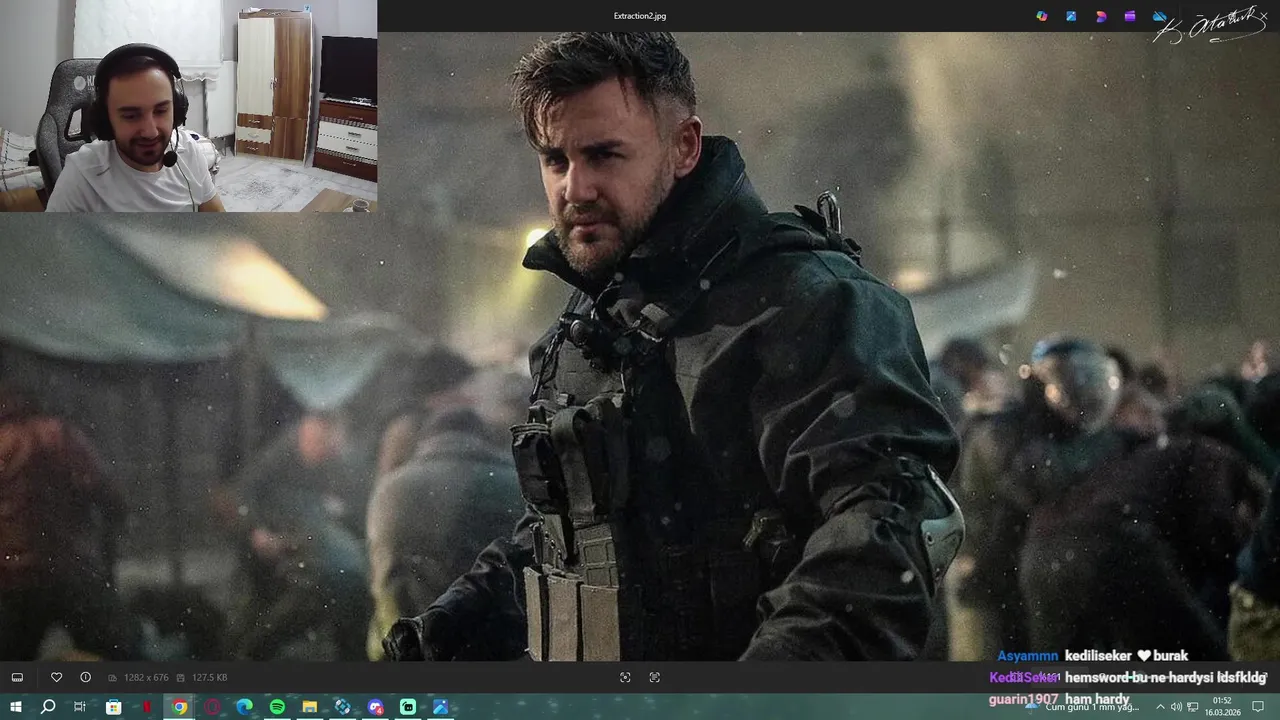Switch to Photos app on the taskbar
This screenshot has width=1280, height=720.
pyautogui.click(x=441, y=707)
